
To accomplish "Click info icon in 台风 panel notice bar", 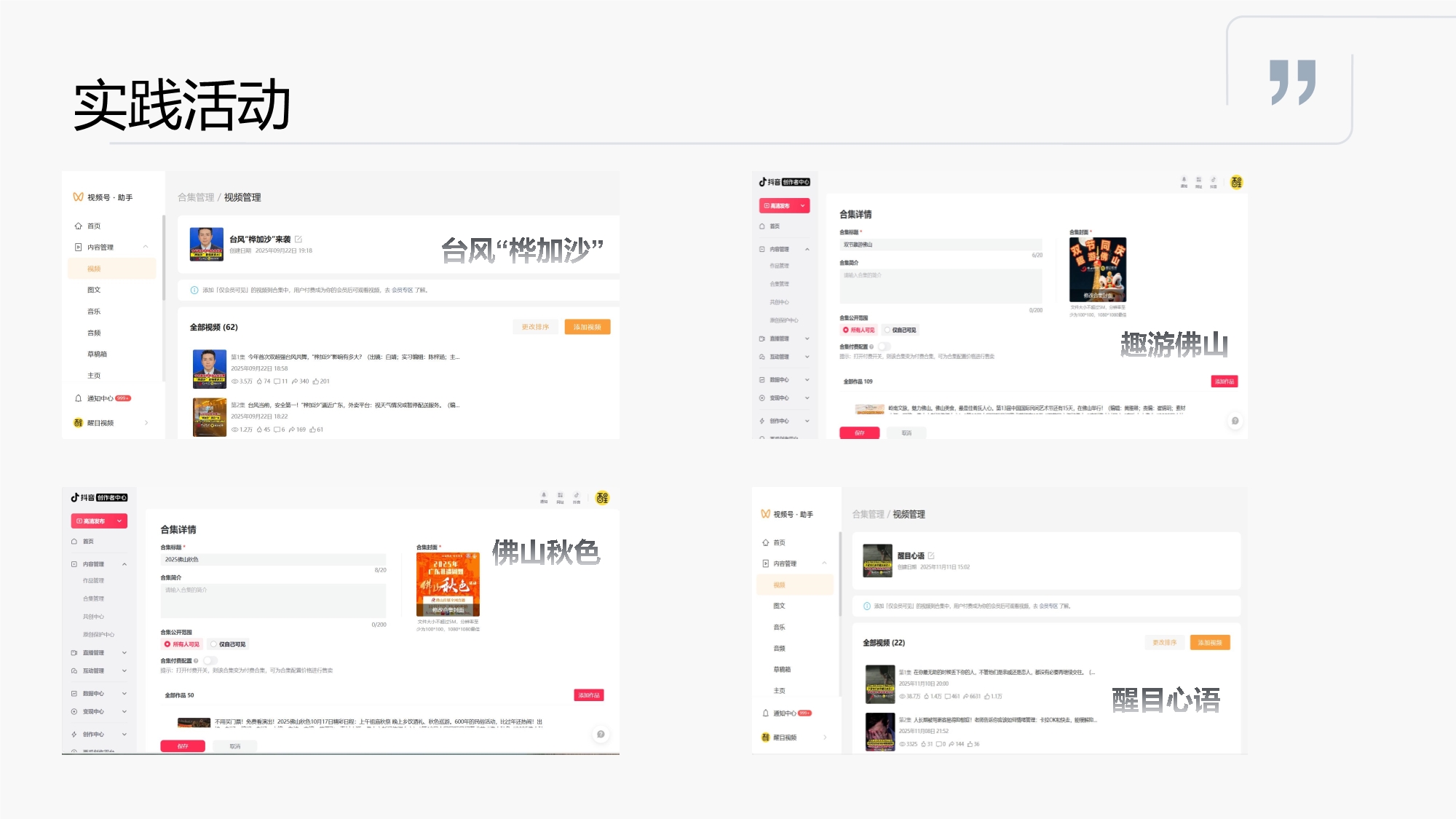I will pyautogui.click(x=194, y=290).
